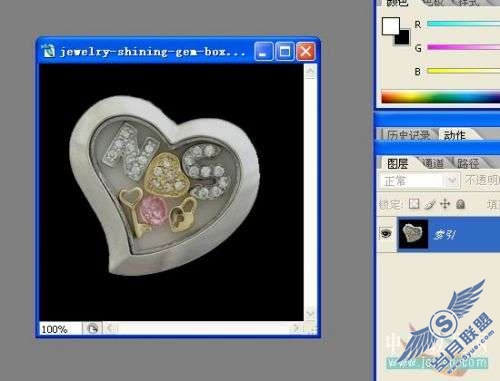Click the lock image pixels brush icon

[x=430, y=204]
